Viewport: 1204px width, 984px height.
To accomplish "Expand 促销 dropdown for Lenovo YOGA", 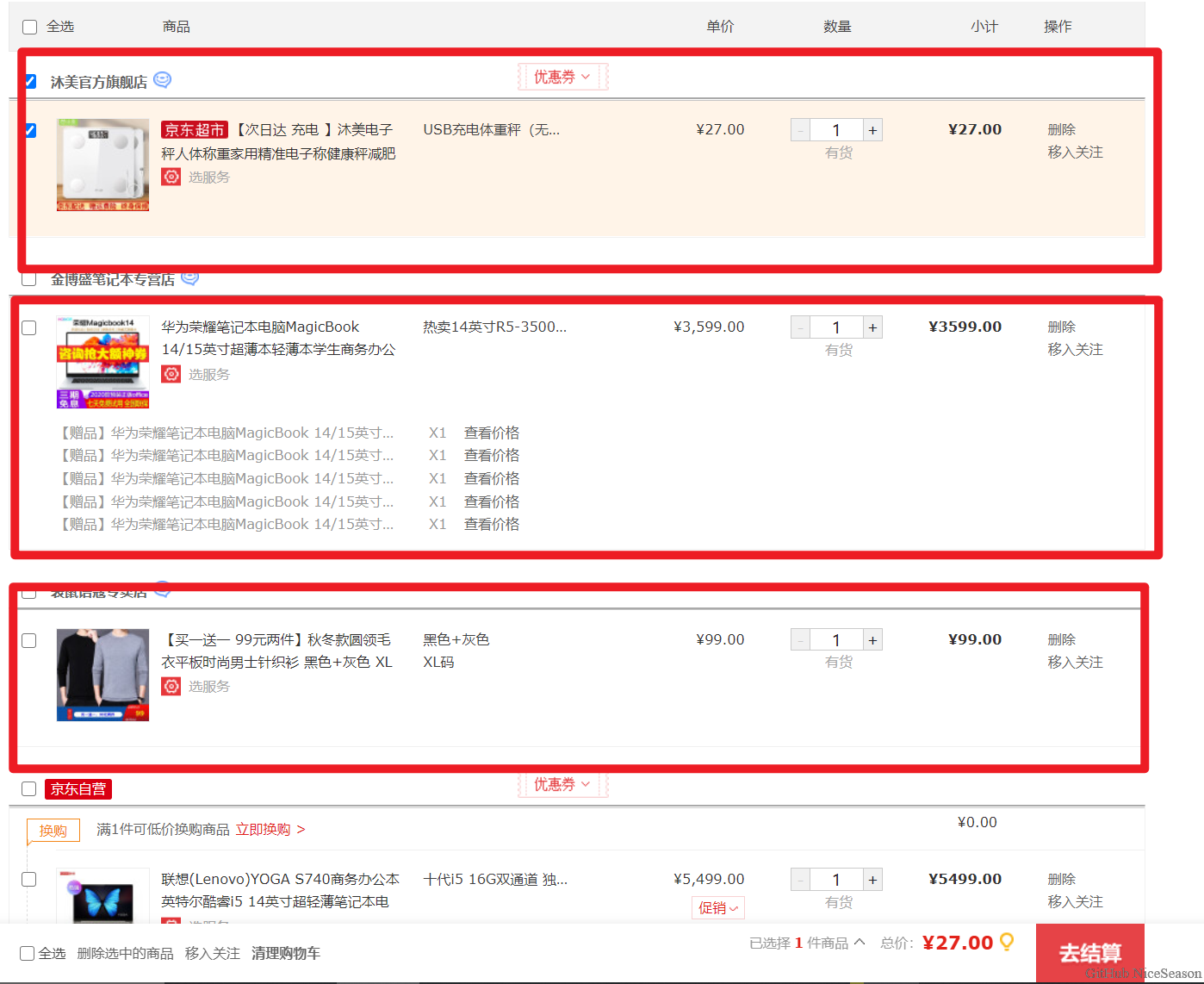I will (718, 907).
